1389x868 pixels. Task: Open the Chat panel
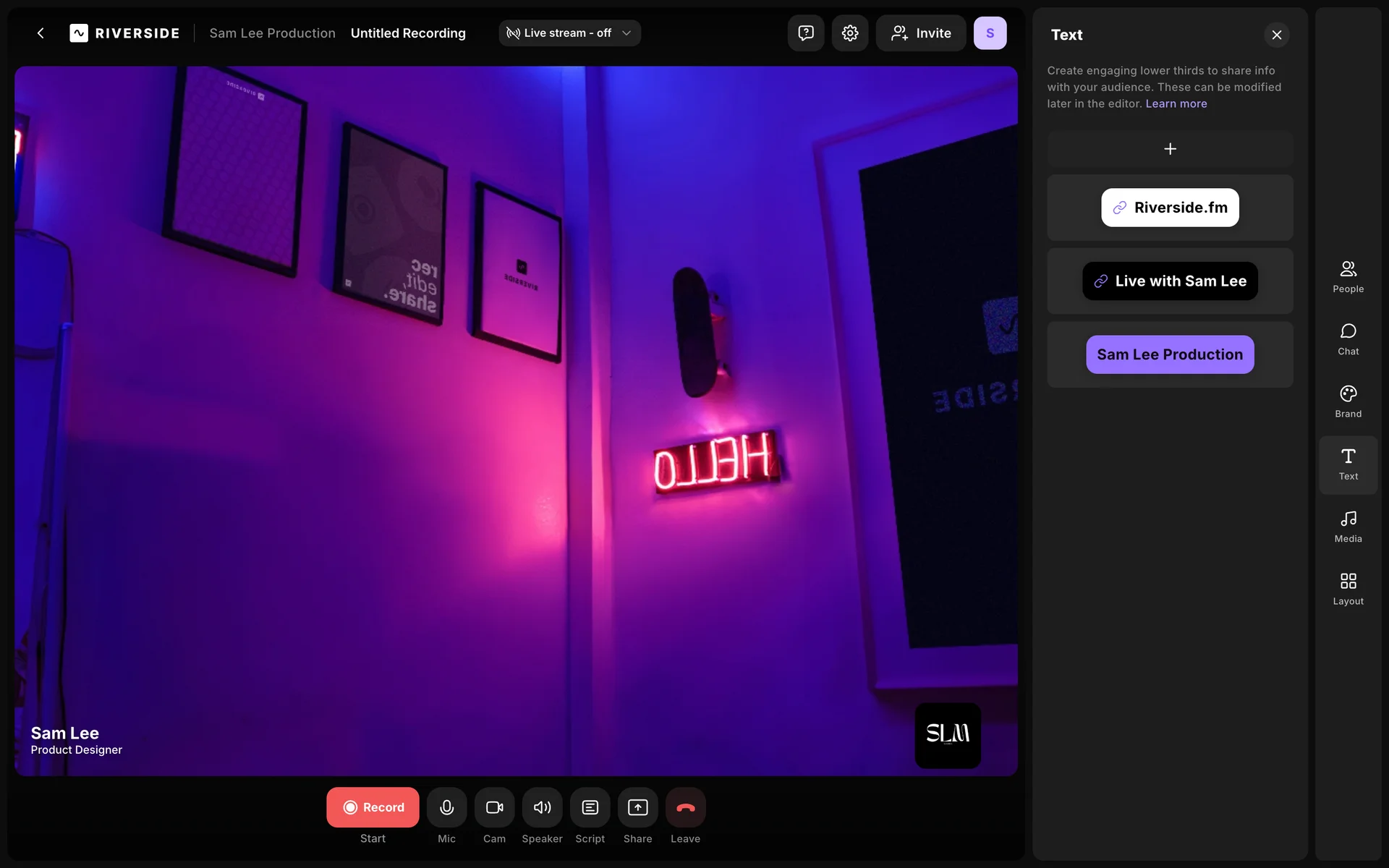pyautogui.click(x=1348, y=339)
